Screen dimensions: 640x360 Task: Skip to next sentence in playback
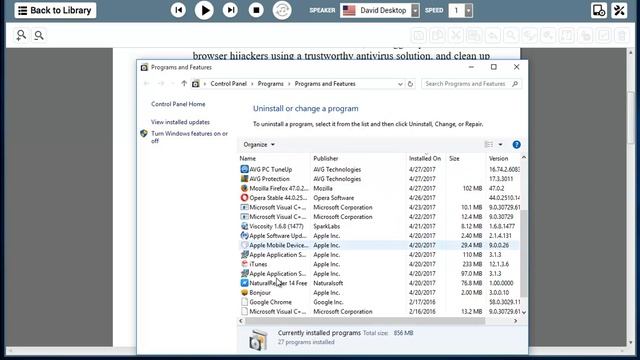(x=230, y=10)
